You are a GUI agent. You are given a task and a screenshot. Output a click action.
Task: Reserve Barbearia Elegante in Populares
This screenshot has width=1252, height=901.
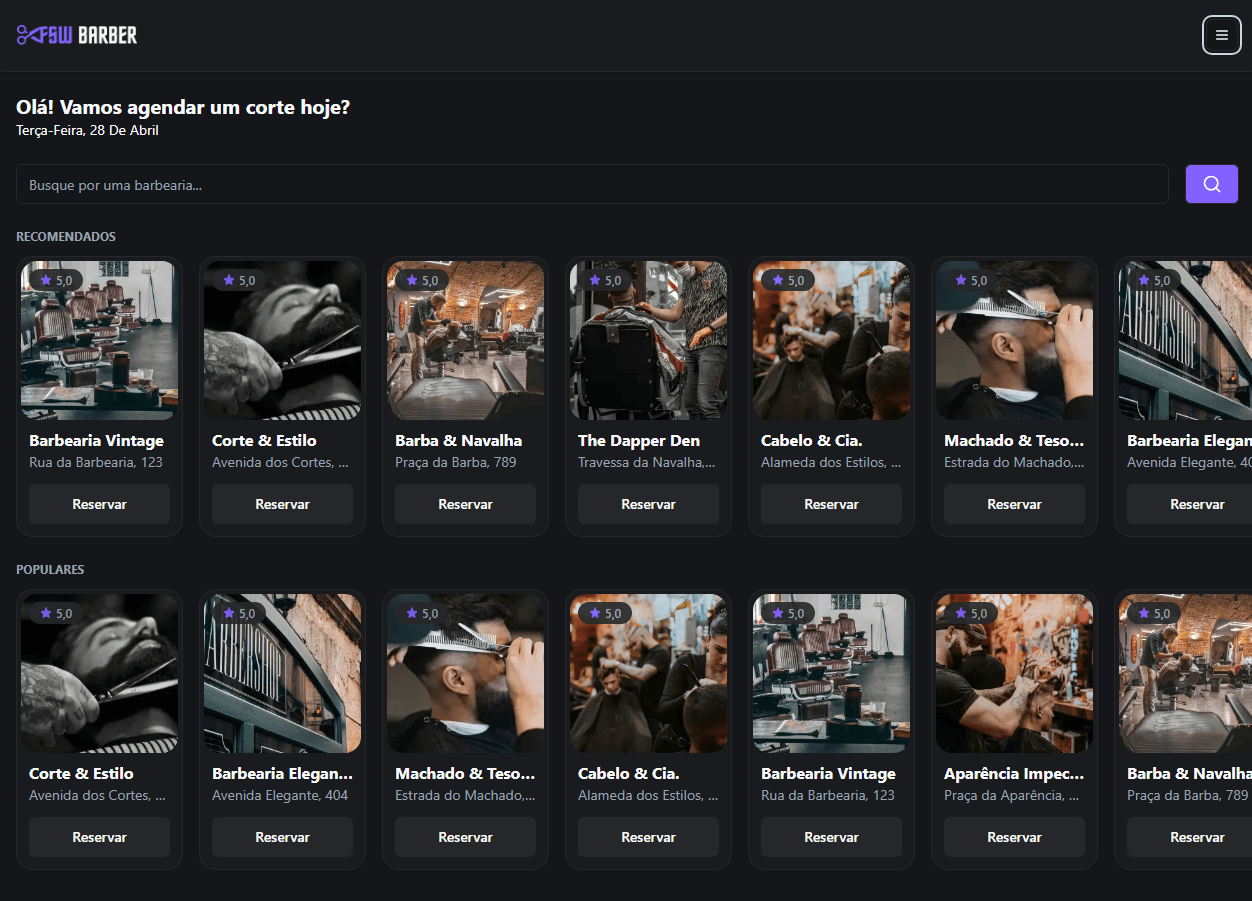coord(282,837)
